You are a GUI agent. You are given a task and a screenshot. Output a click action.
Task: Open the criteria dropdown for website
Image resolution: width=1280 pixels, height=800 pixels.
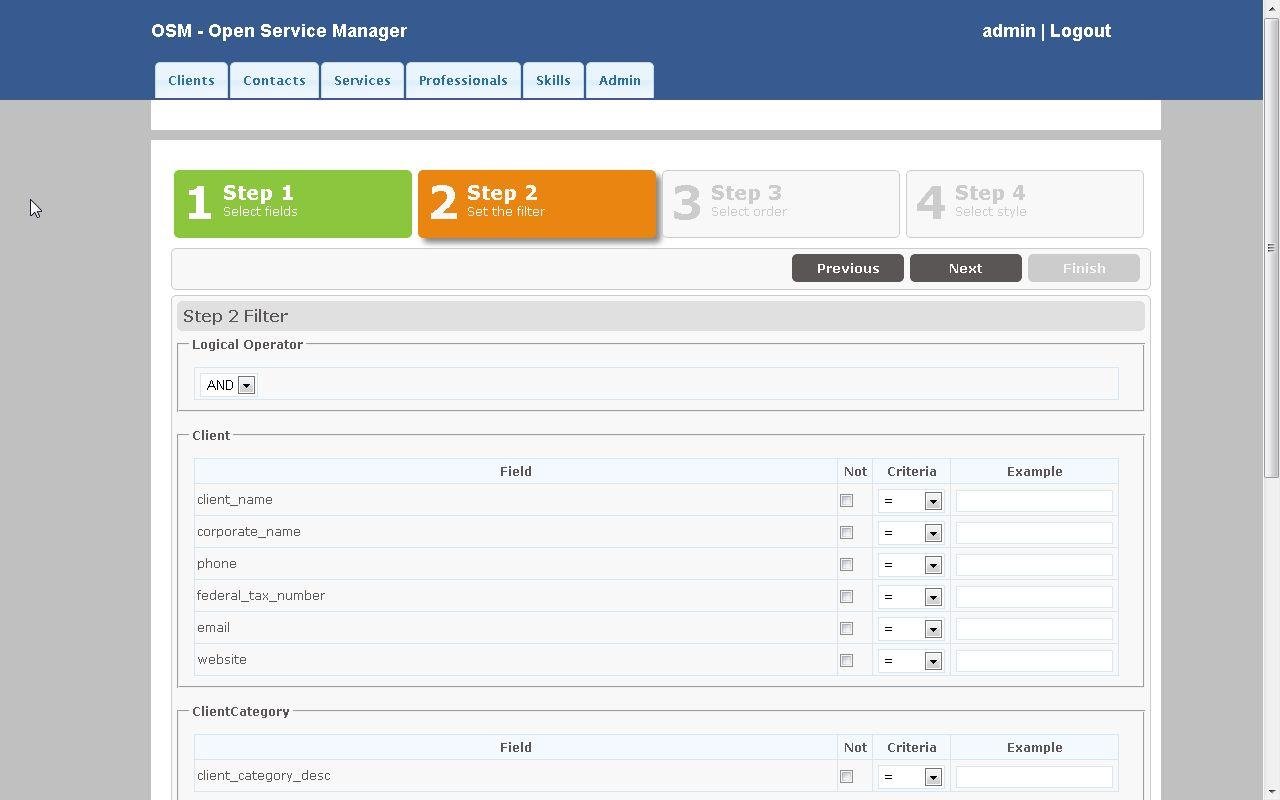933,661
